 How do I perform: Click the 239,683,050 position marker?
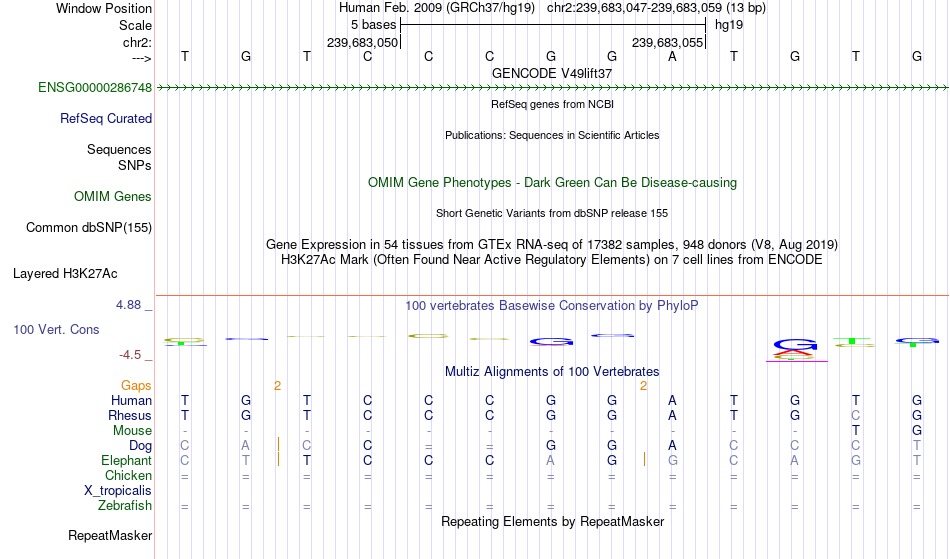point(362,43)
